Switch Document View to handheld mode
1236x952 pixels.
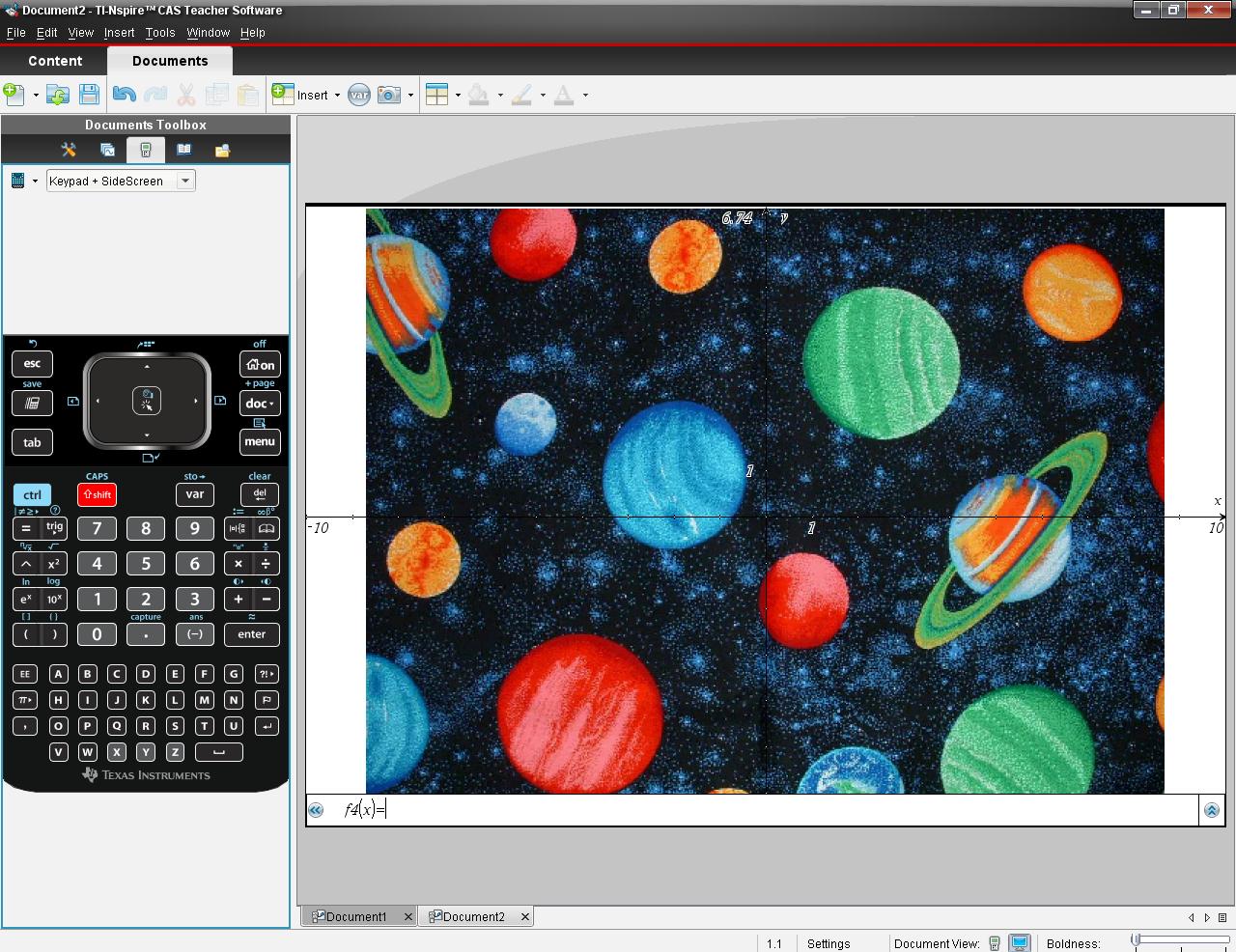[x=995, y=943]
